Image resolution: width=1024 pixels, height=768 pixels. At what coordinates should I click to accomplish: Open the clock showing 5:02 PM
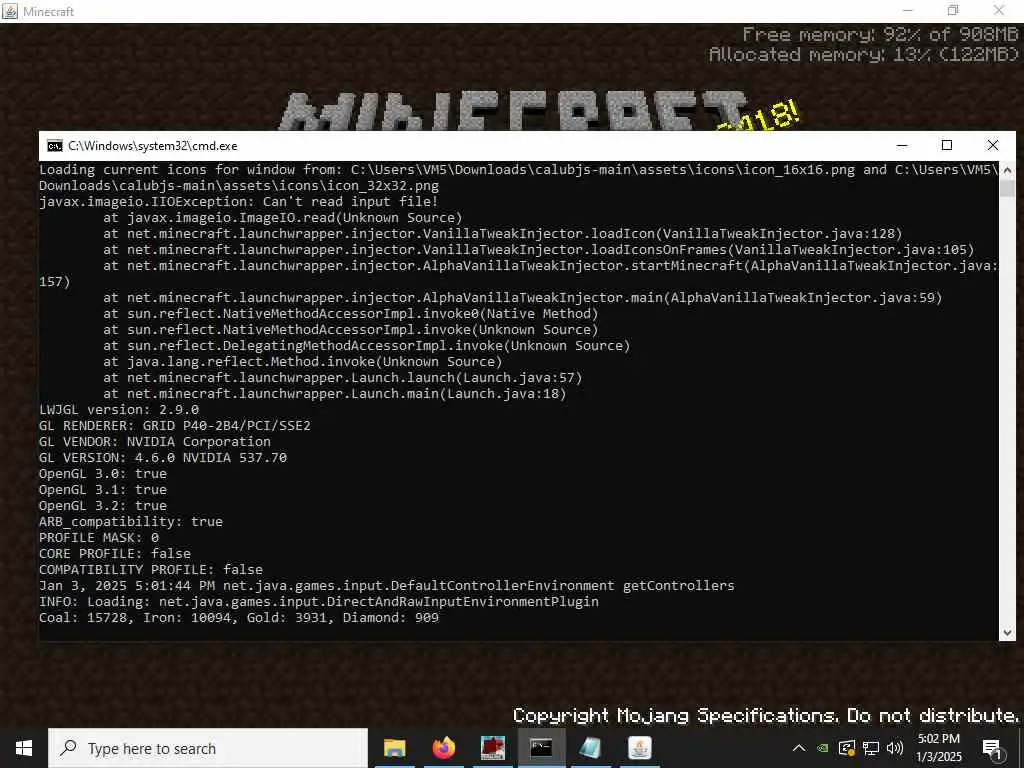click(939, 748)
